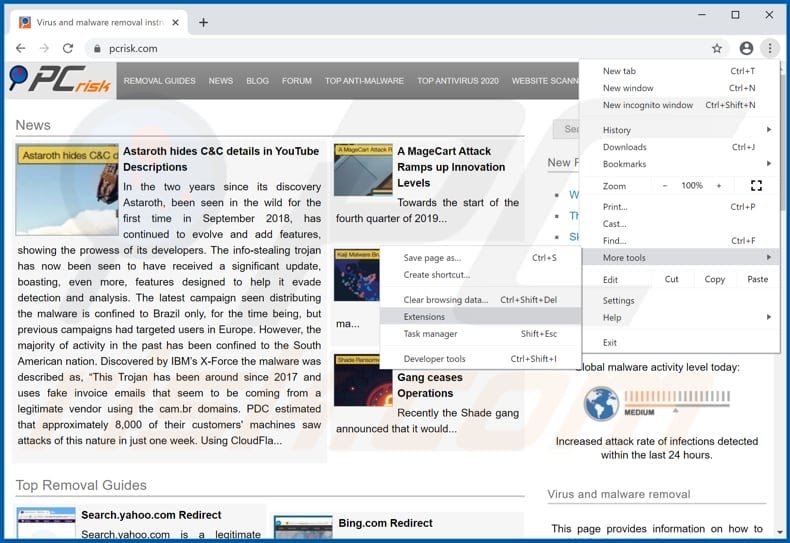The width and height of the screenshot is (790, 543).
Task: Open Downloads from the menu
Action: [680, 147]
